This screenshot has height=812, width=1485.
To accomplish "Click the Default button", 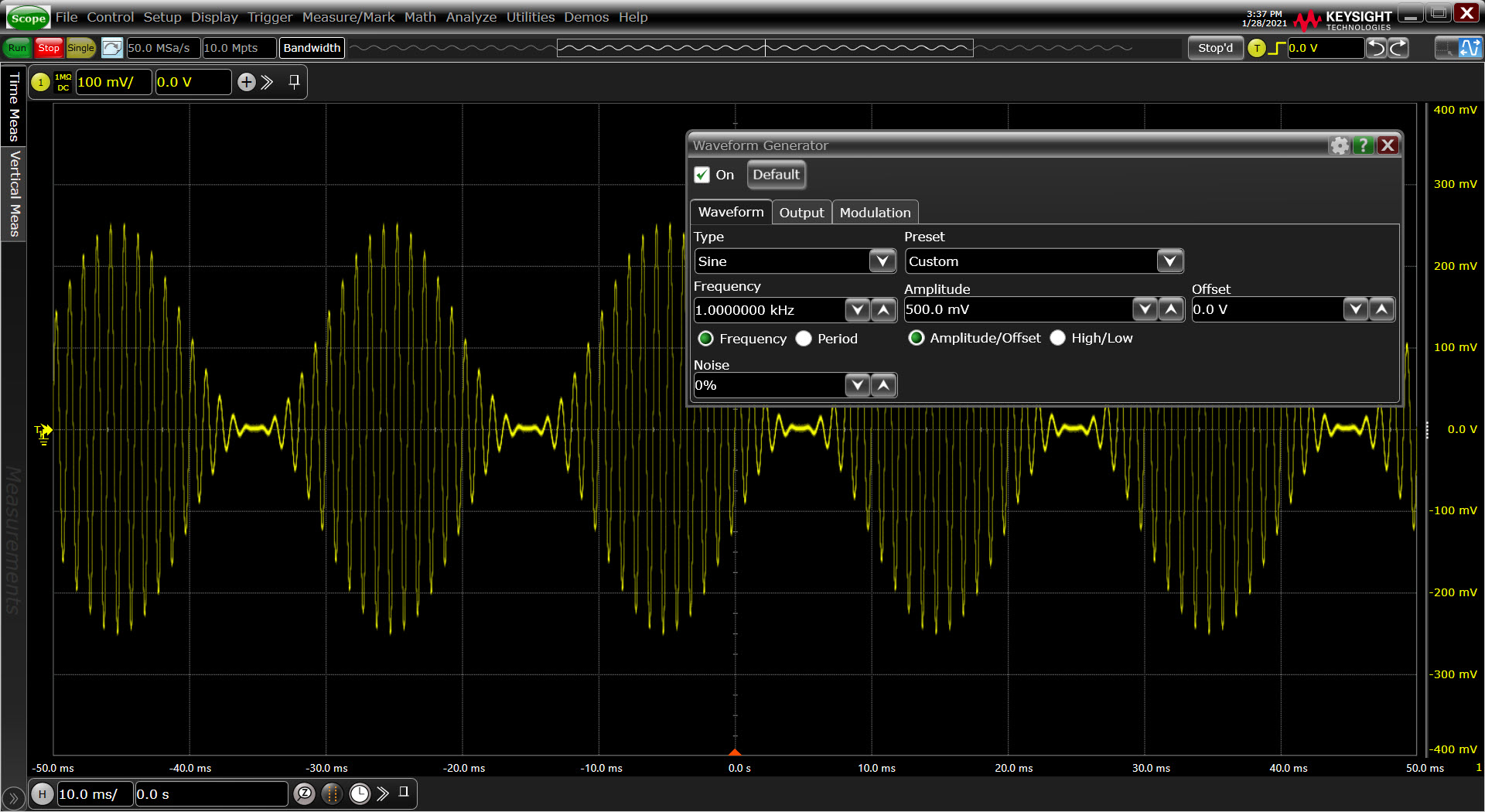I will (776, 175).
